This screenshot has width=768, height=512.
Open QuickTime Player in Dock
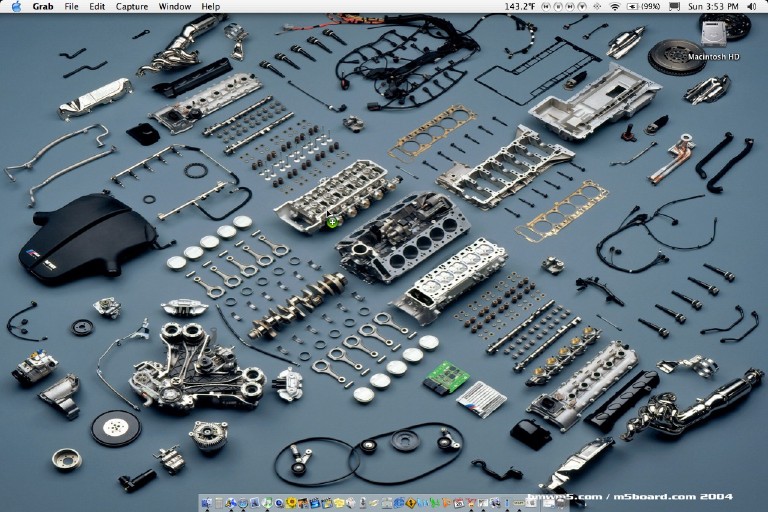click(x=279, y=503)
